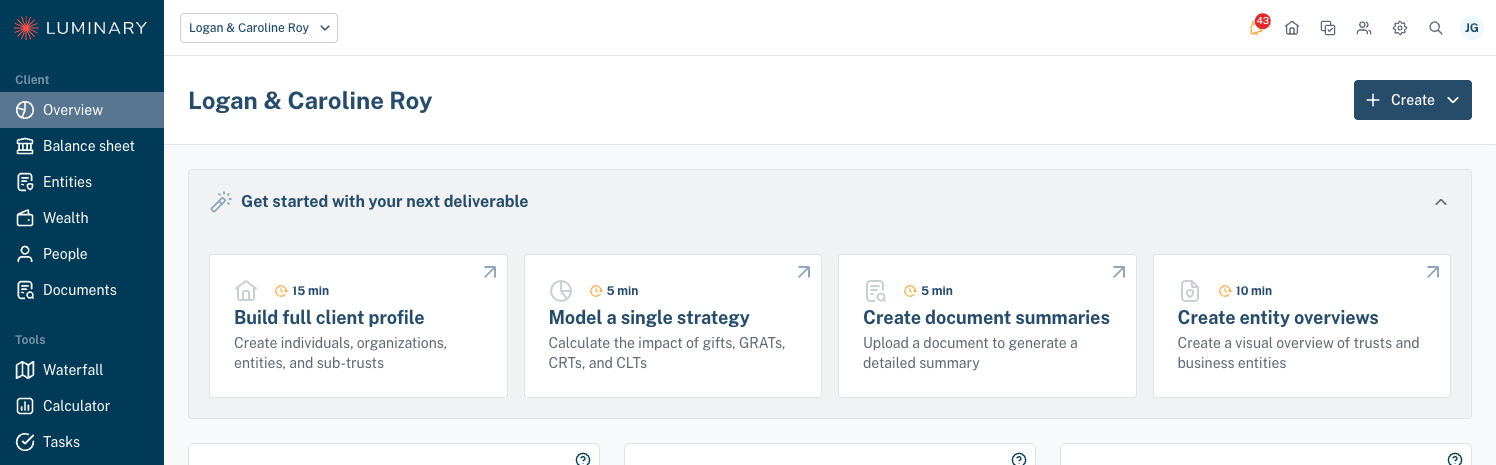This screenshot has width=1496, height=465.
Task: Click Create a visual overview description text
Action: [x=1299, y=353]
